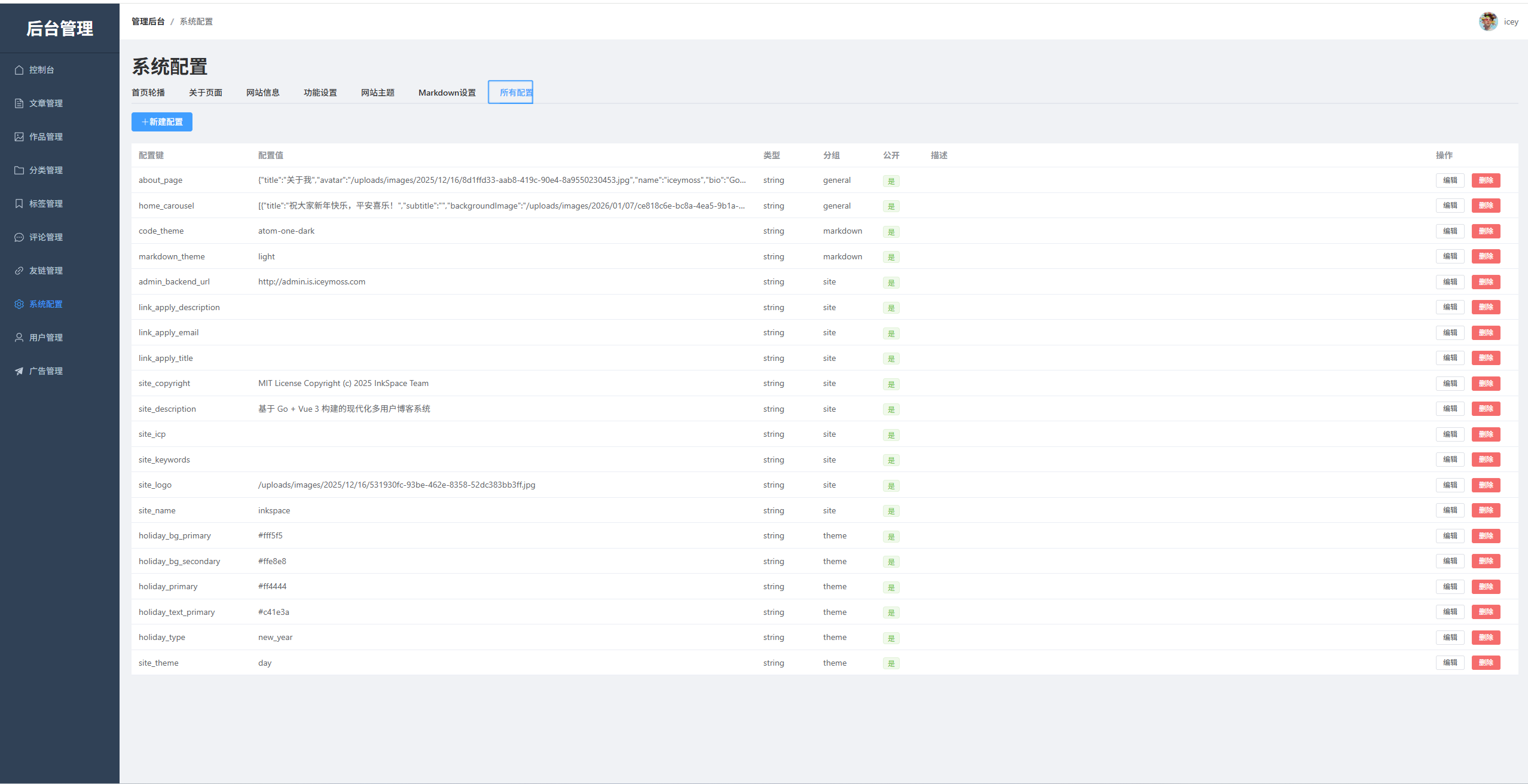Delete the site_logo config row
1528x784 pixels.
tap(1486, 485)
